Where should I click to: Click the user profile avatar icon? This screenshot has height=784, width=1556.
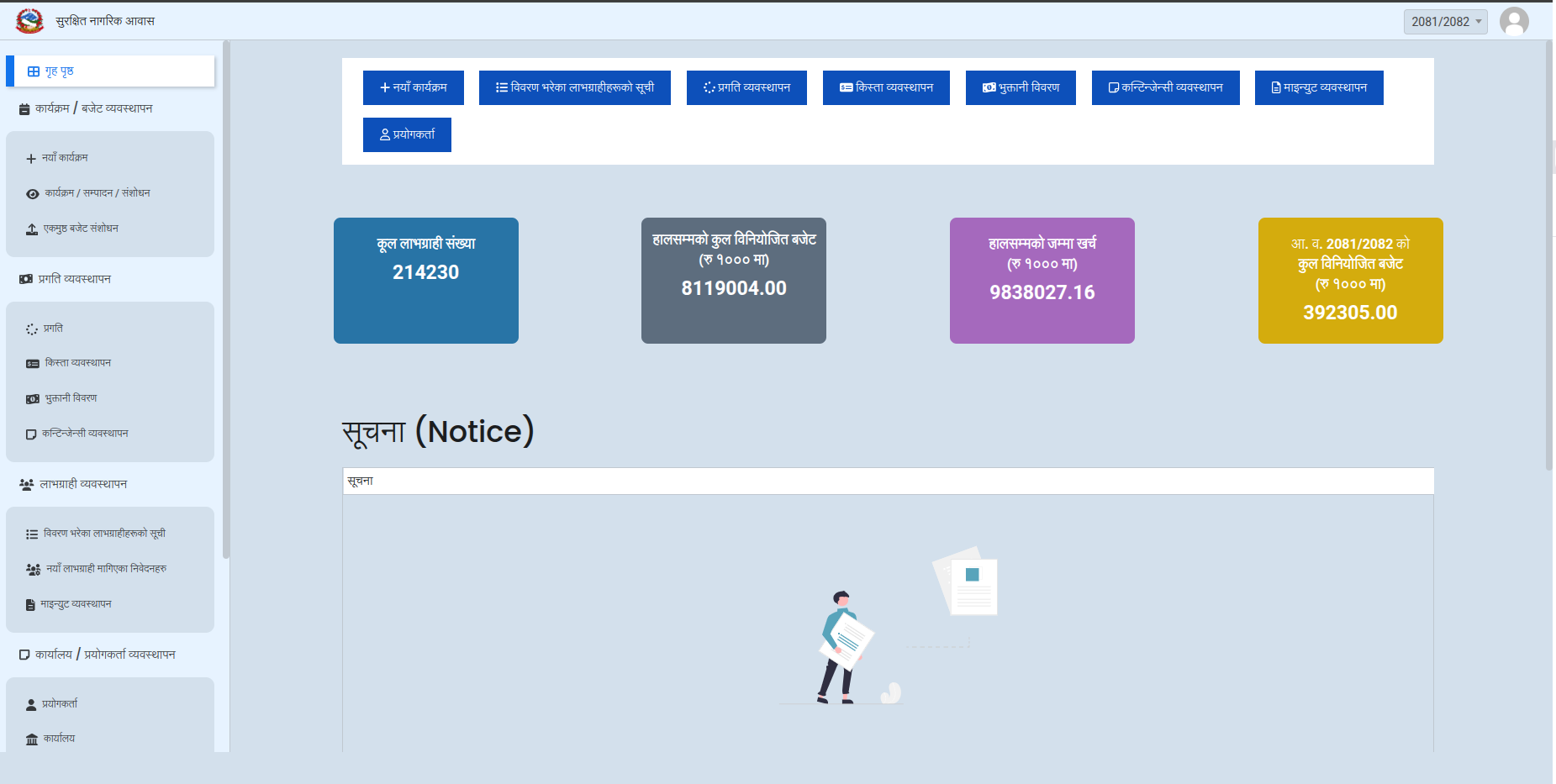click(x=1513, y=21)
